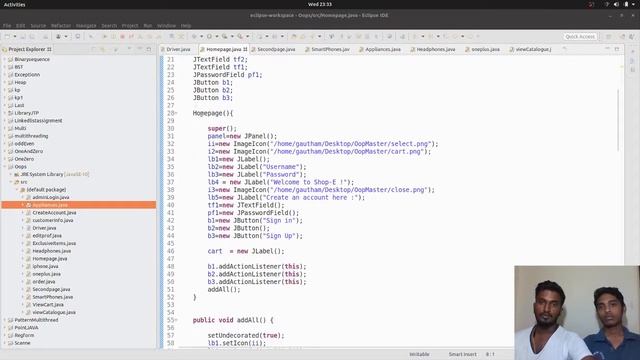The width and height of the screenshot is (640, 360).
Task: Collapse the (default package) node
Action: (x=17, y=190)
